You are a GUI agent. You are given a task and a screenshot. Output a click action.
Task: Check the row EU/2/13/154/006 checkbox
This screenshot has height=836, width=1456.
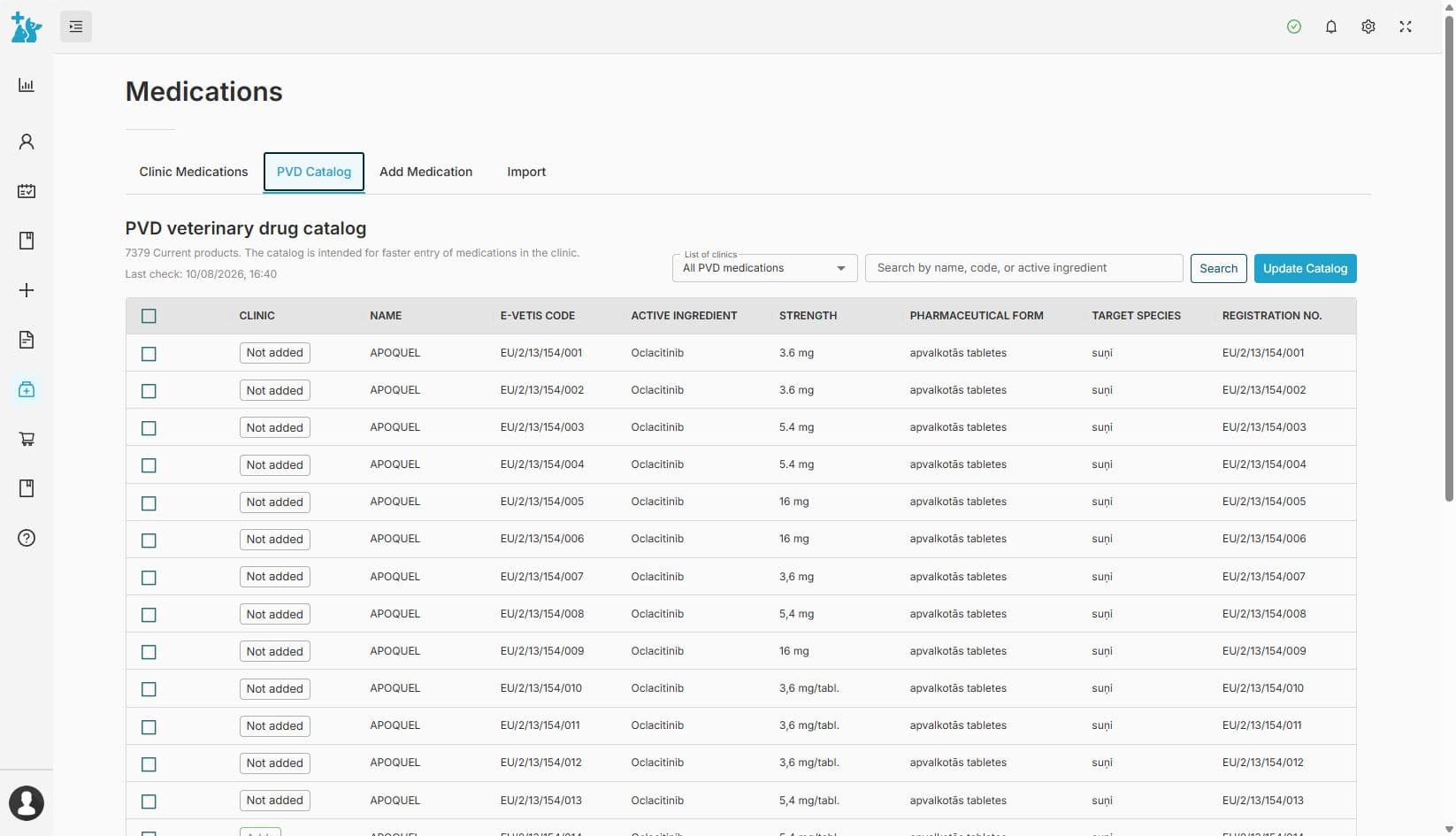coord(149,541)
